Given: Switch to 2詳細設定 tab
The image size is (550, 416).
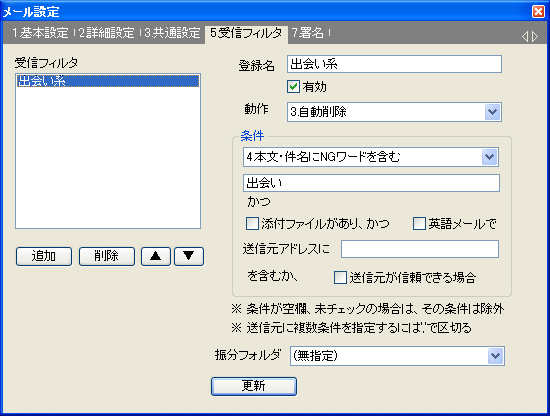Looking at the screenshot, I should 106,33.
